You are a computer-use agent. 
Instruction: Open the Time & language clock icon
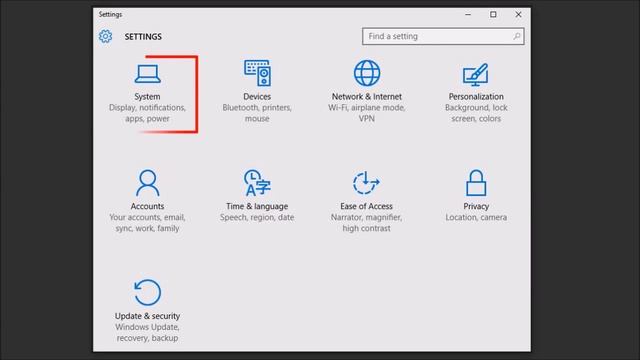tap(257, 183)
